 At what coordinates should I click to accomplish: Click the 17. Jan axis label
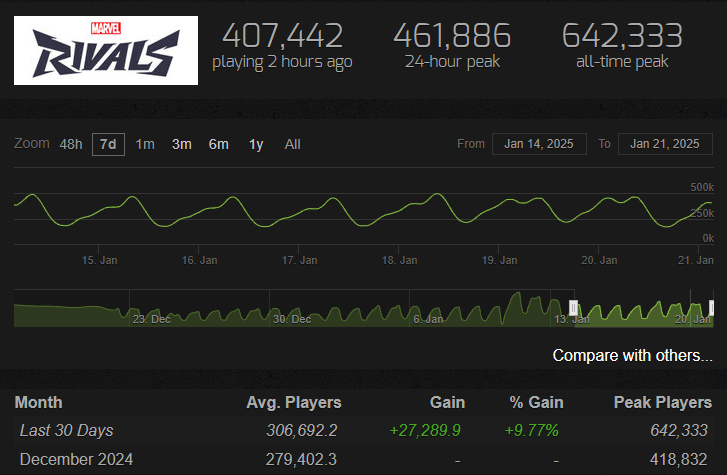pyautogui.click(x=300, y=260)
